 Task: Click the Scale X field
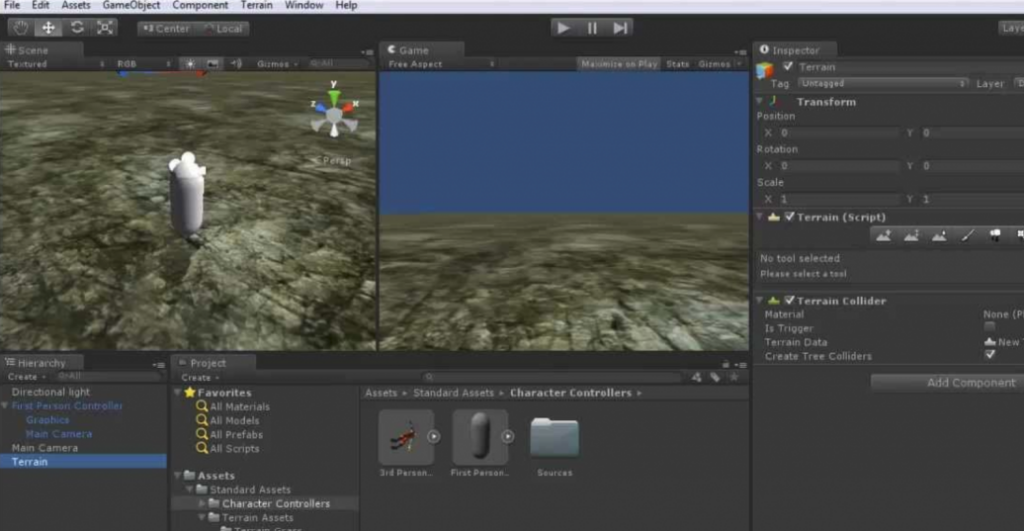(x=839, y=199)
